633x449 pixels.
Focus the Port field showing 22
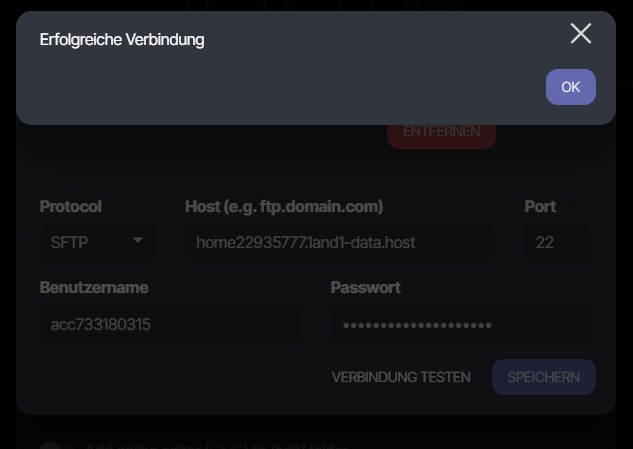pyautogui.click(x=555, y=242)
